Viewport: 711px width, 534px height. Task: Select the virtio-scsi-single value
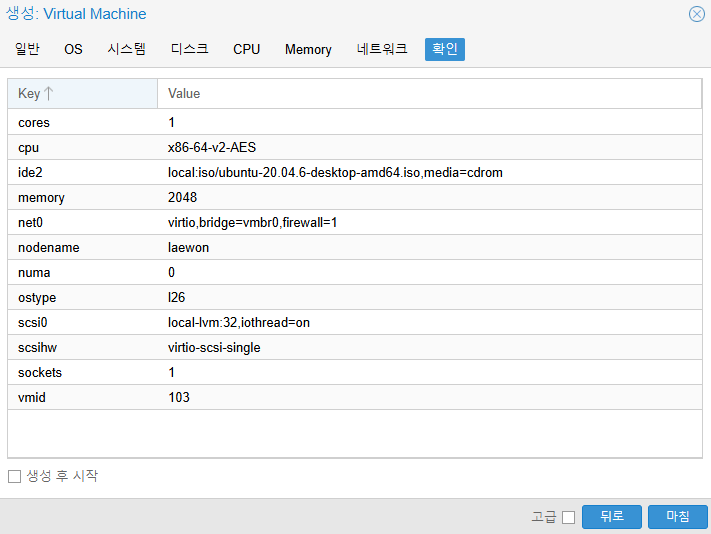pos(214,348)
